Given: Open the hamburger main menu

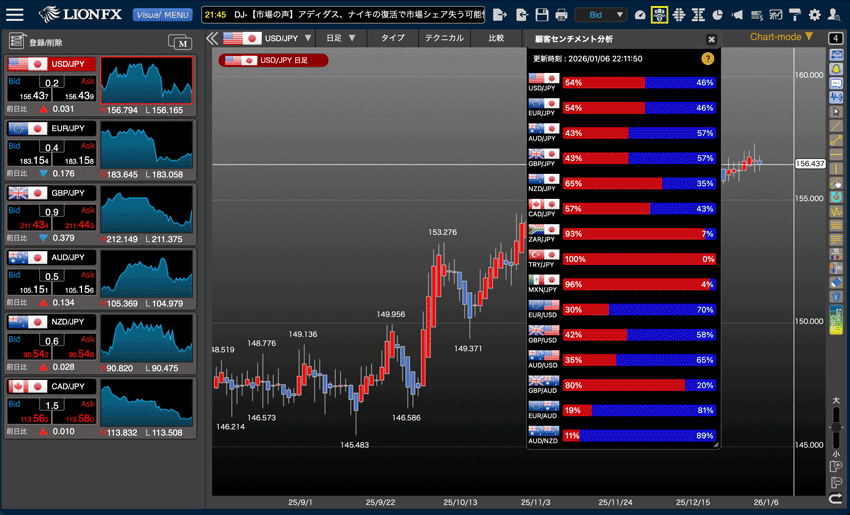Looking at the screenshot, I should (15, 15).
